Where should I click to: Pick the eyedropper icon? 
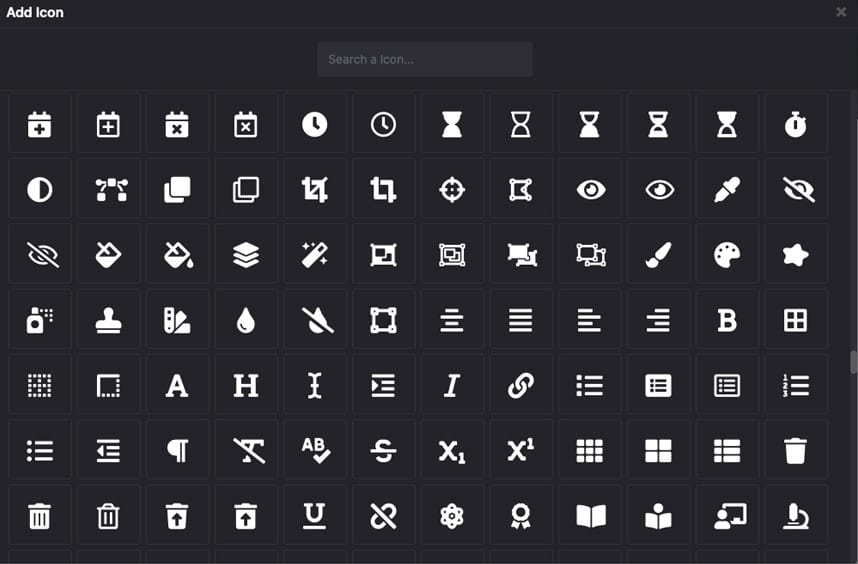coord(727,189)
